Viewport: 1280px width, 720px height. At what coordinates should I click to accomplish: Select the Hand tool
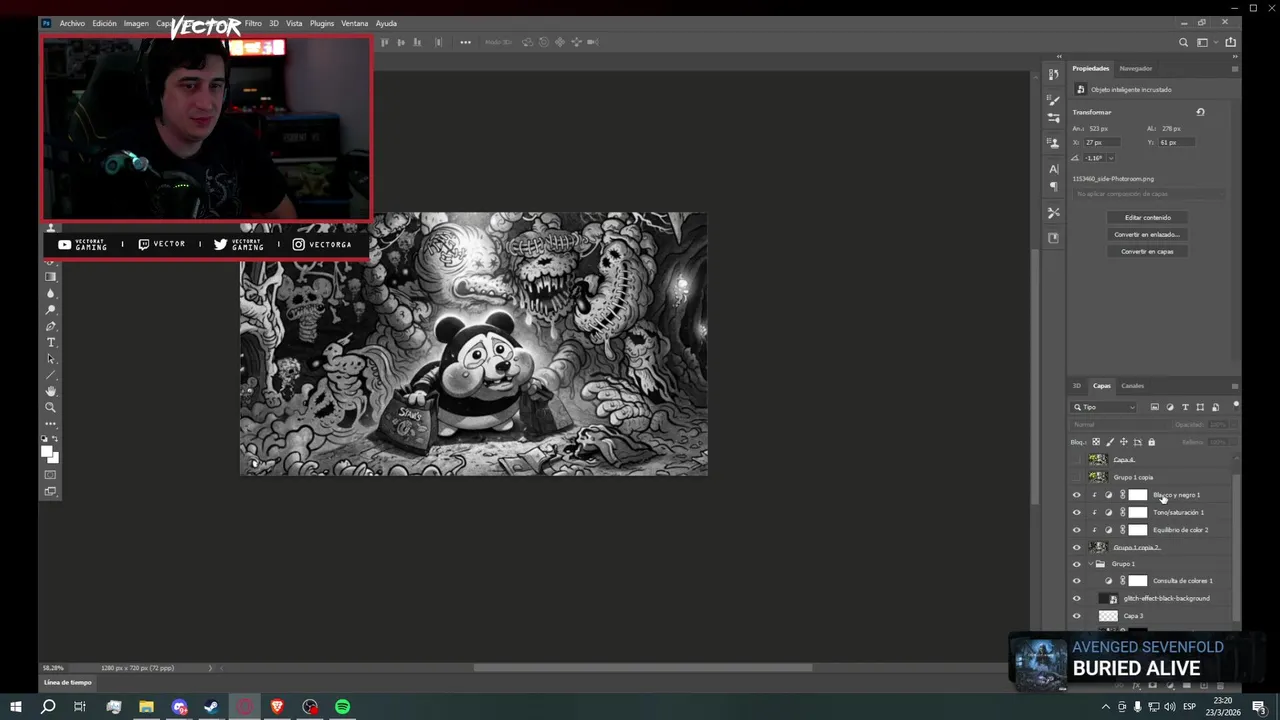[51, 391]
